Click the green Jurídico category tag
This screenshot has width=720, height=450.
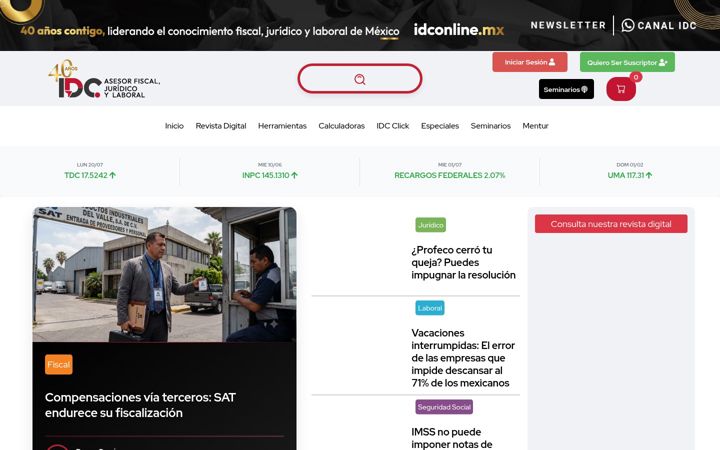pyautogui.click(x=431, y=225)
